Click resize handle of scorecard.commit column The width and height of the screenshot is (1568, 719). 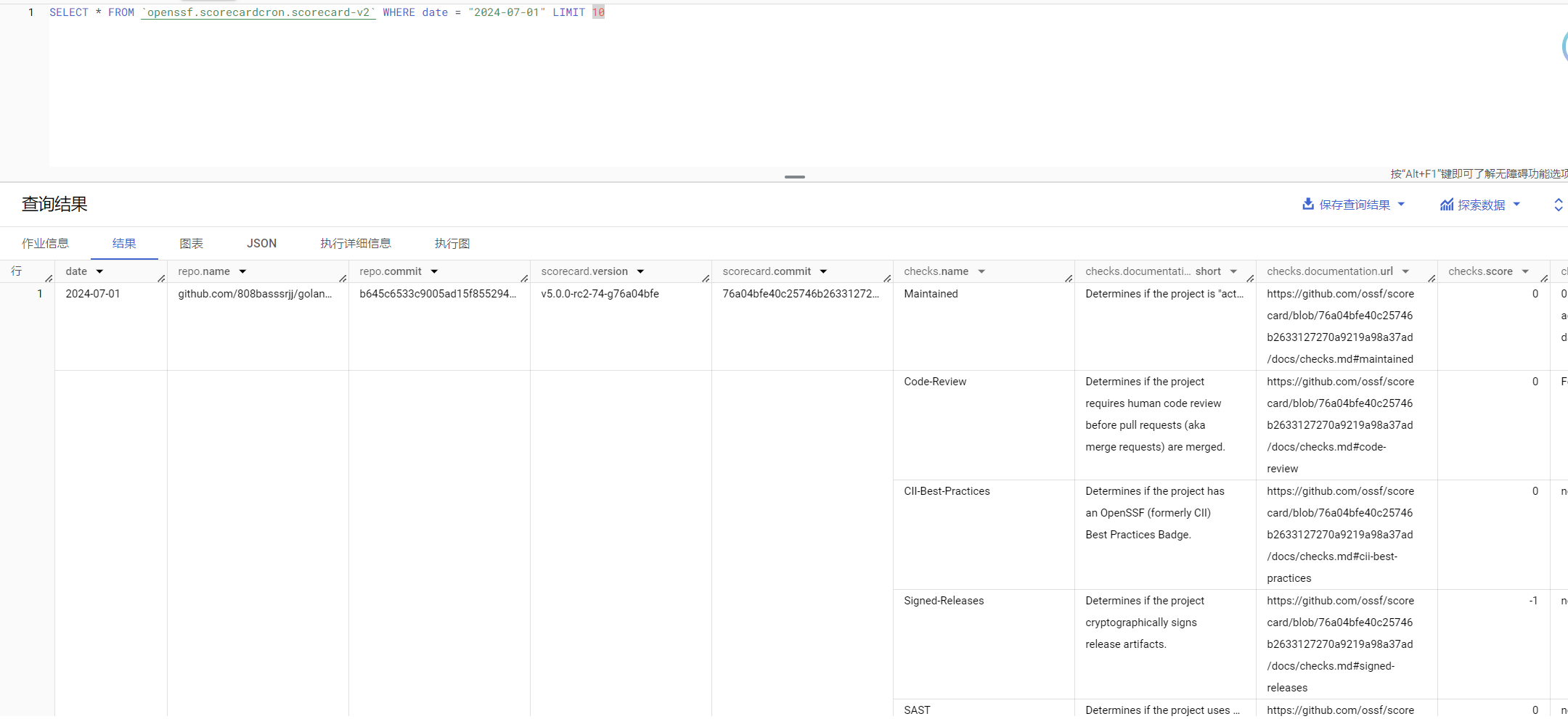point(887,279)
